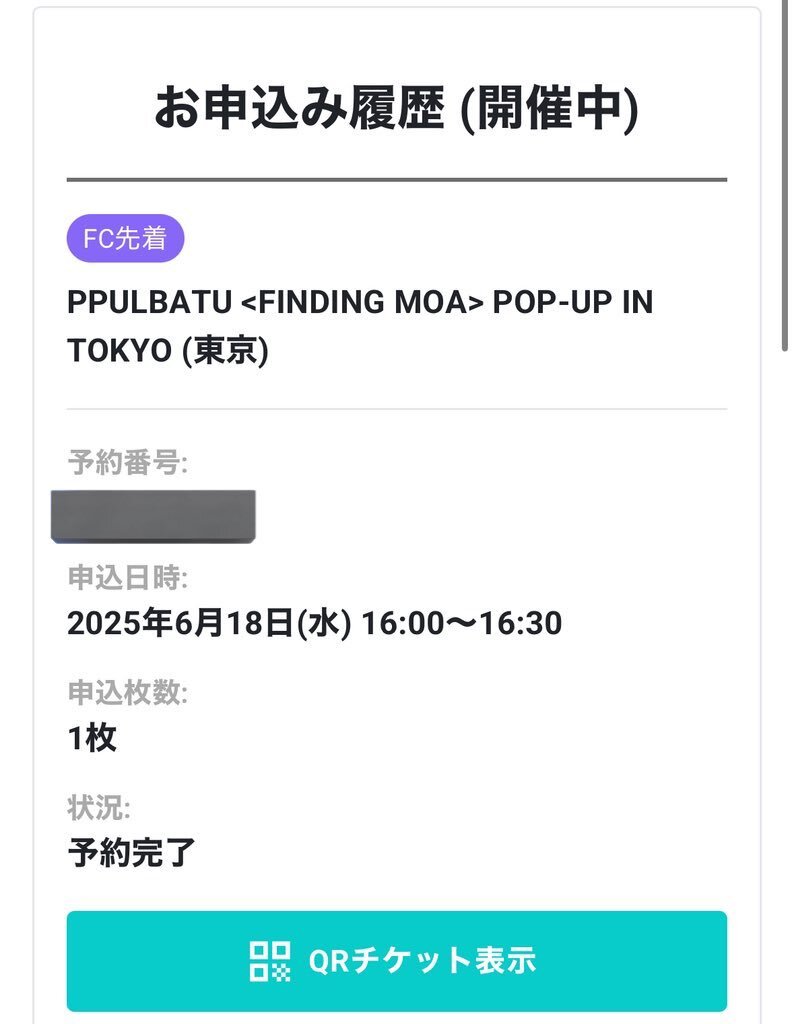
Task: Click the thin divider below the event title
Action: tap(397, 409)
